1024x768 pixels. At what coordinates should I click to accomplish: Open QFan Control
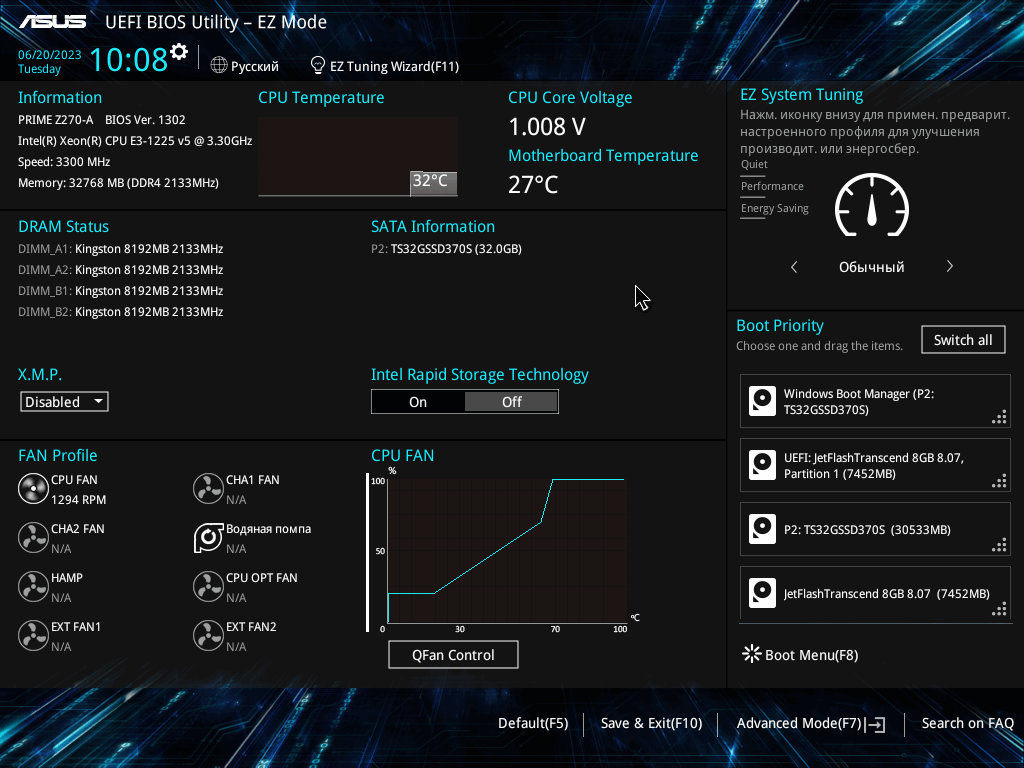point(453,655)
